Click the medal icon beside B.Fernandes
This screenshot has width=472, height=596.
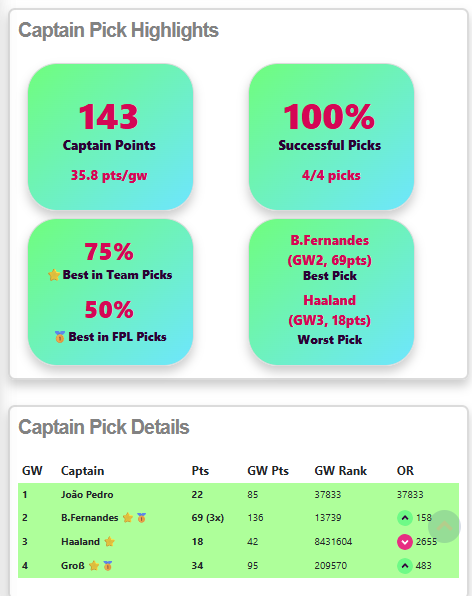141,517
